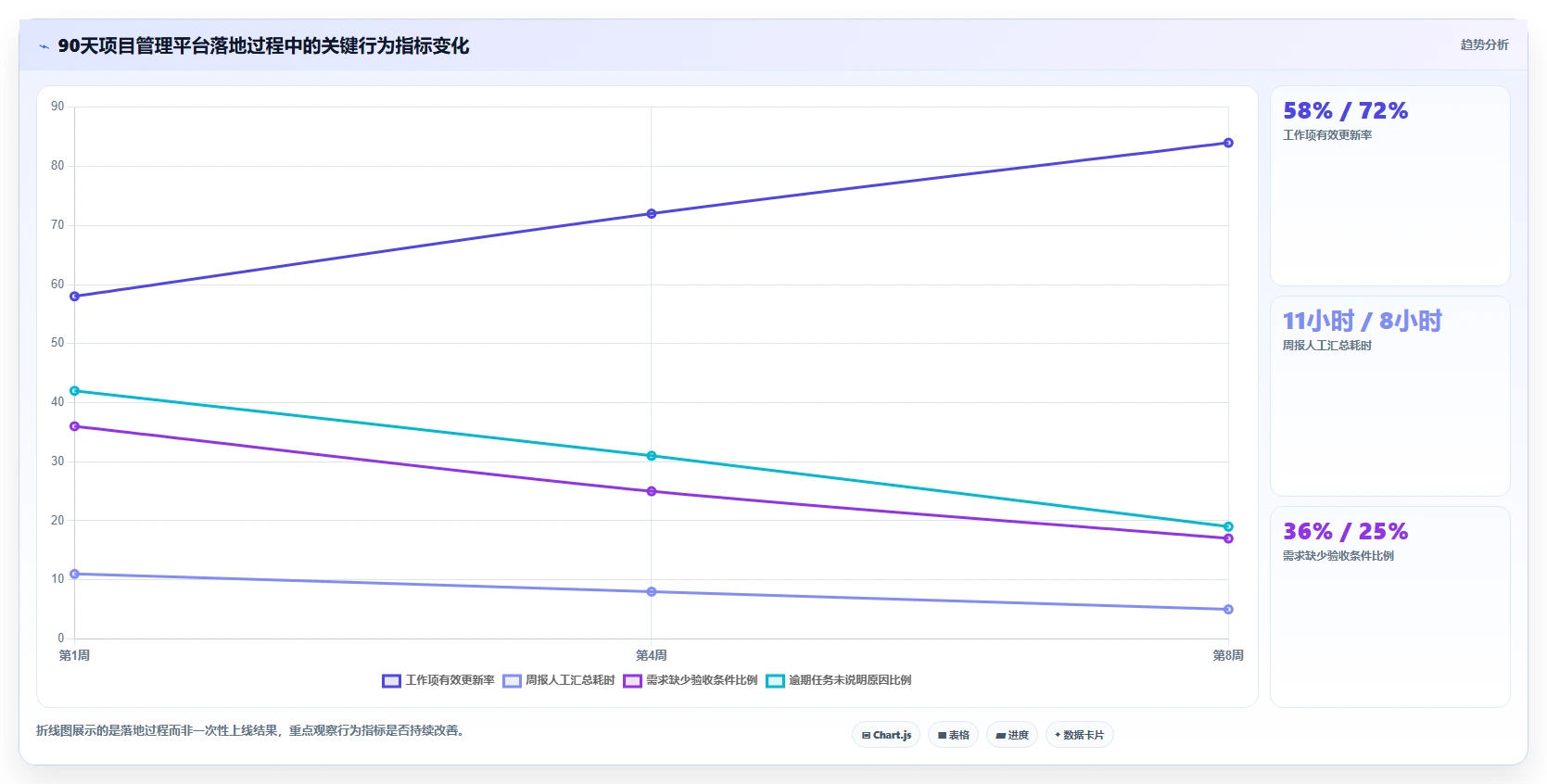Screen dimensions: 1547x784
Task: Click the 第4周 x-axis label
Action: click(652, 655)
